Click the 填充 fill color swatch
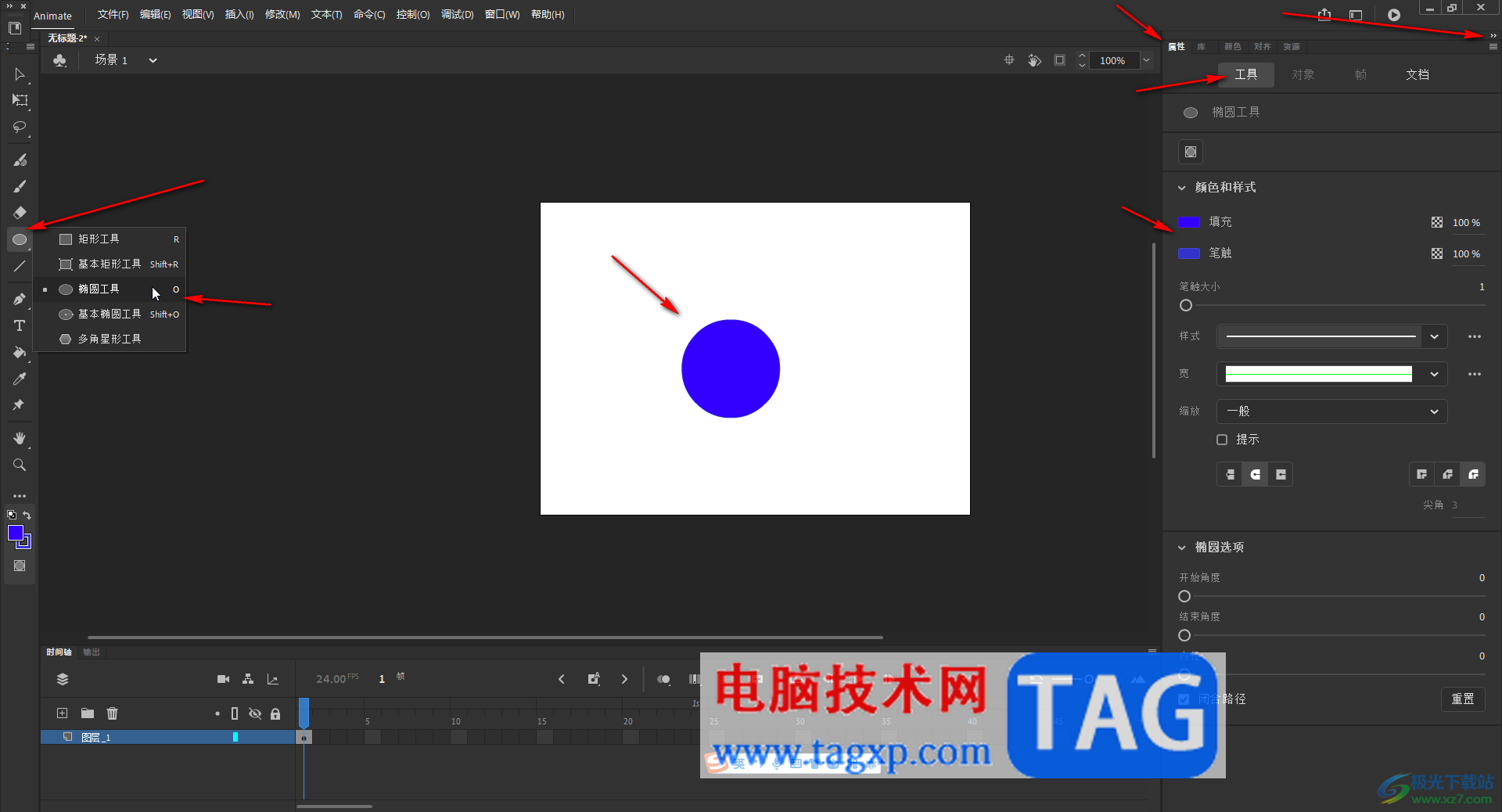Image resolution: width=1502 pixels, height=812 pixels. coord(1189,222)
